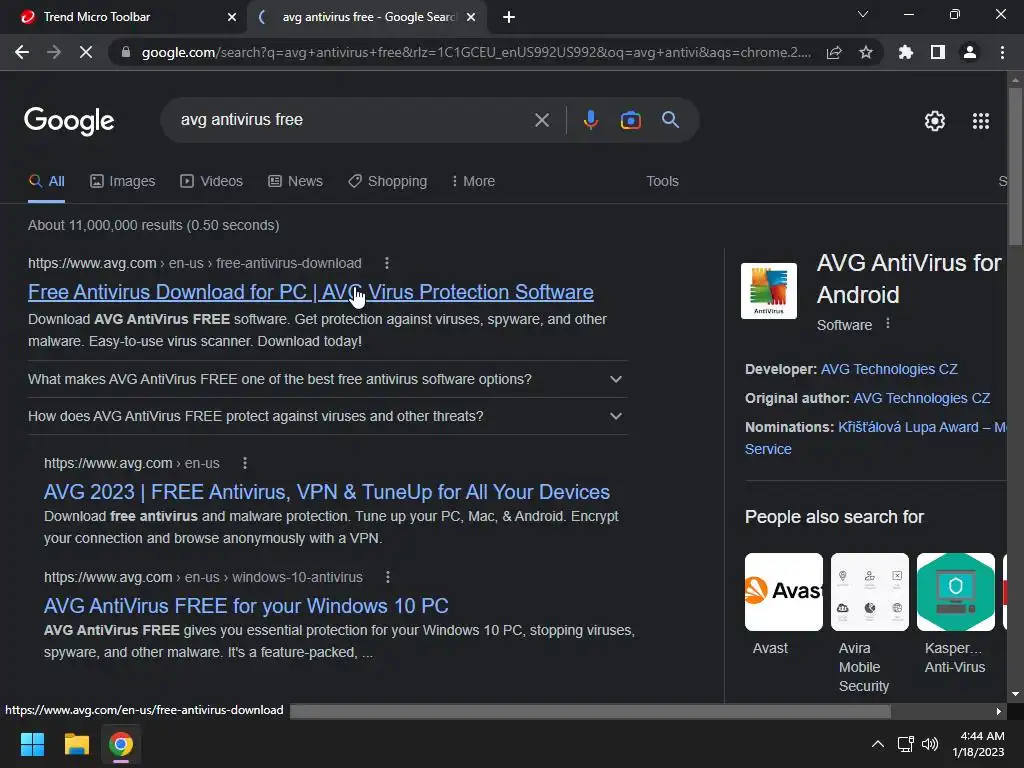This screenshot has width=1024, height=768.
Task: Close the avg antivirus free tab
Action: 471,18
